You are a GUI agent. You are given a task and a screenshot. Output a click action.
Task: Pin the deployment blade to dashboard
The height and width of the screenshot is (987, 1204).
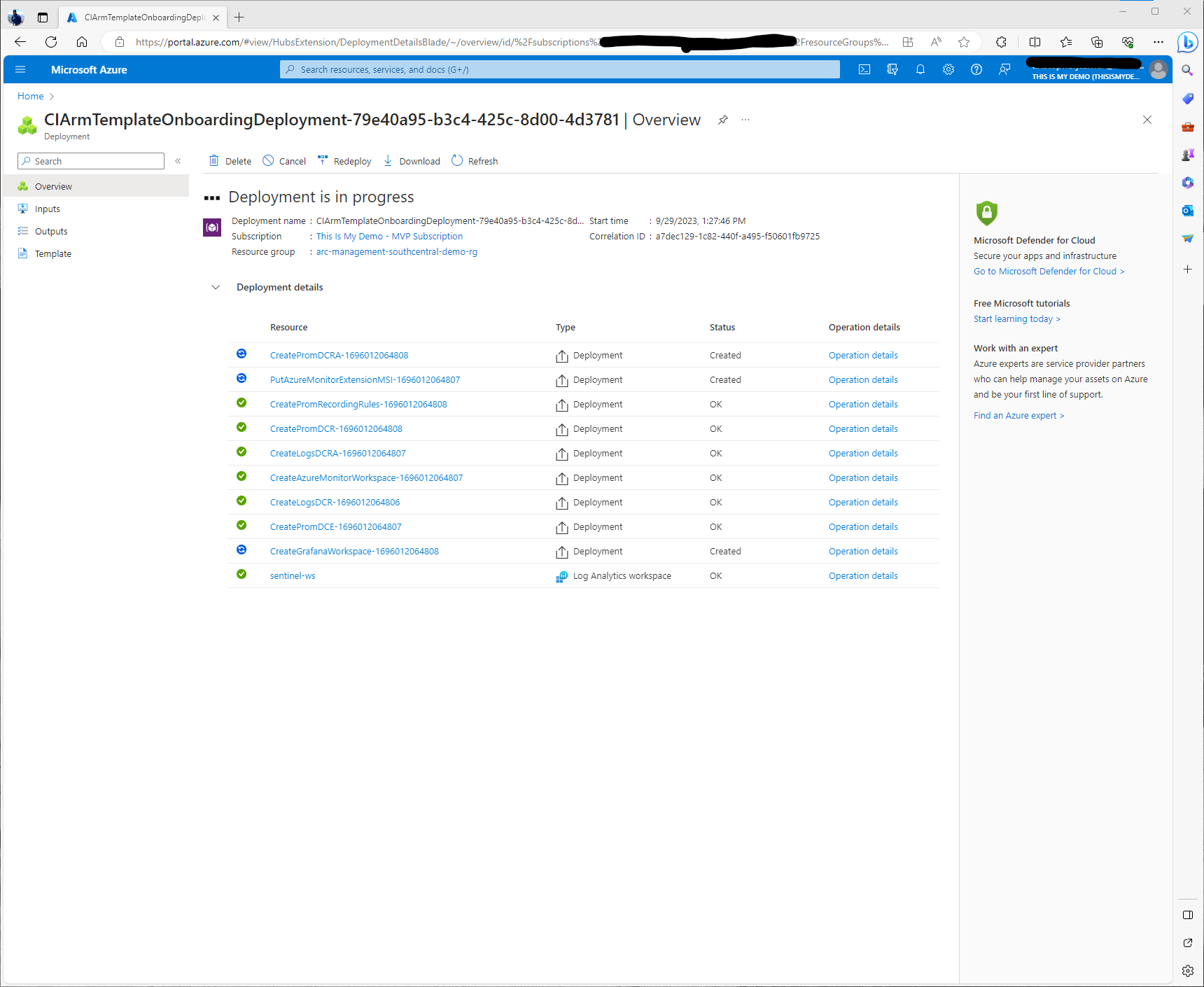click(x=723, y=120)
